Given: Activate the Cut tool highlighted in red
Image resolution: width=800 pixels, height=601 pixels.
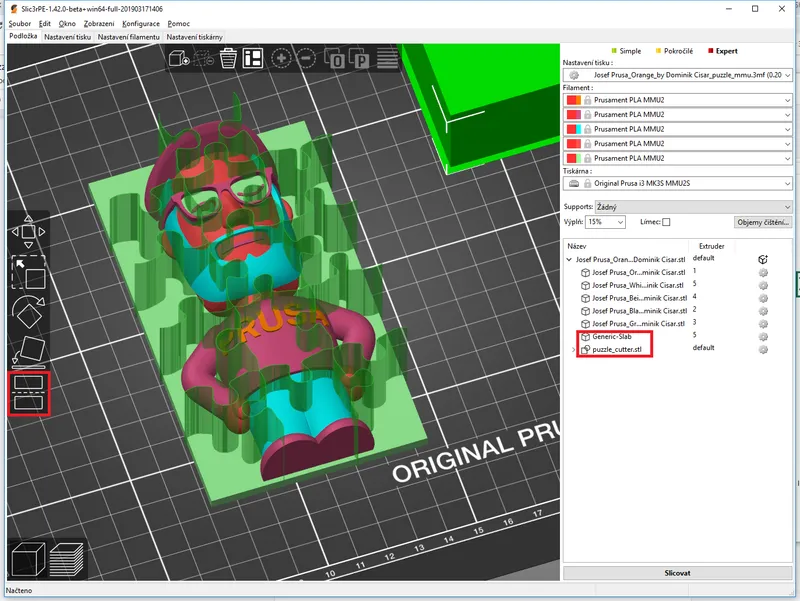Looking at the screenshot, I should coord(28,393).
